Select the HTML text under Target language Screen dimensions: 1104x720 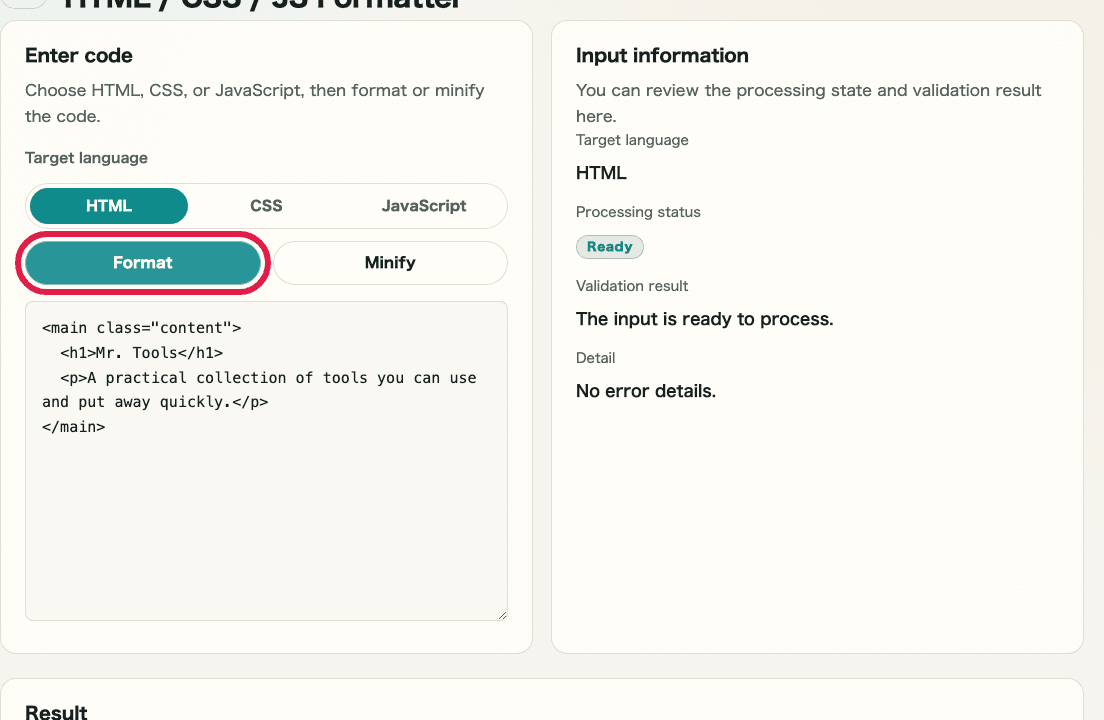[600, 172]
